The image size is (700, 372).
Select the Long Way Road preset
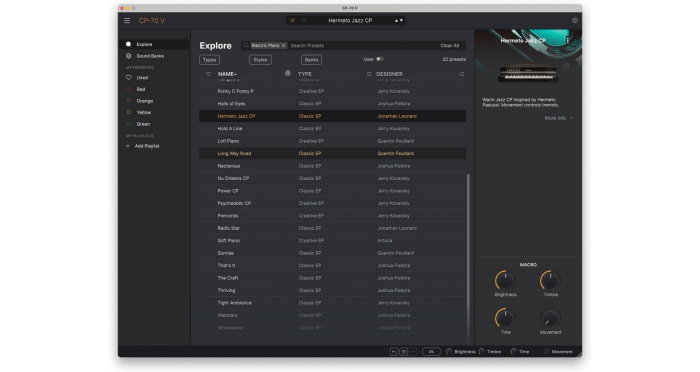coord(333,154)
